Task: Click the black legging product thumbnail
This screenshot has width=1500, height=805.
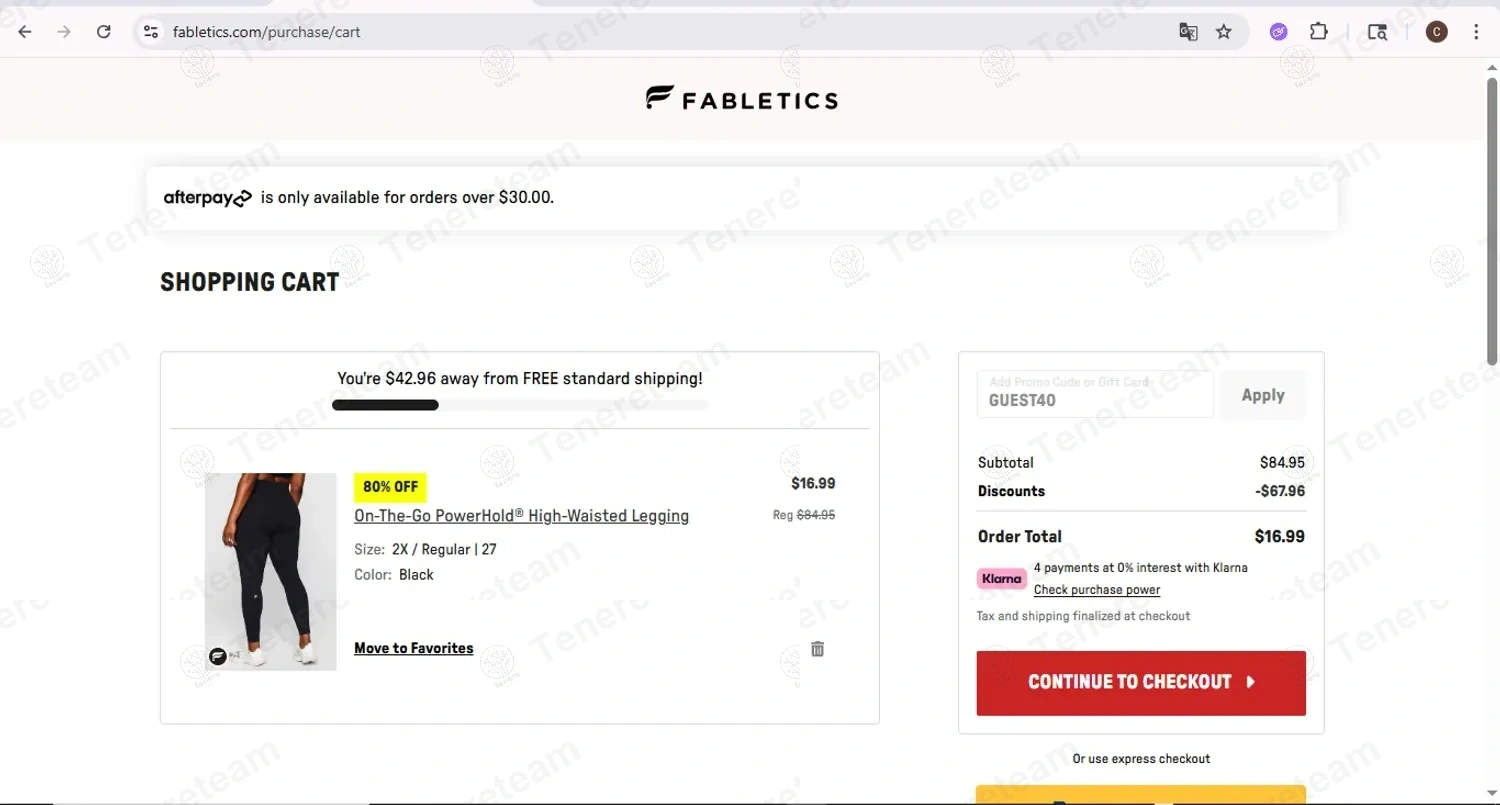Action: coord(271,571)
